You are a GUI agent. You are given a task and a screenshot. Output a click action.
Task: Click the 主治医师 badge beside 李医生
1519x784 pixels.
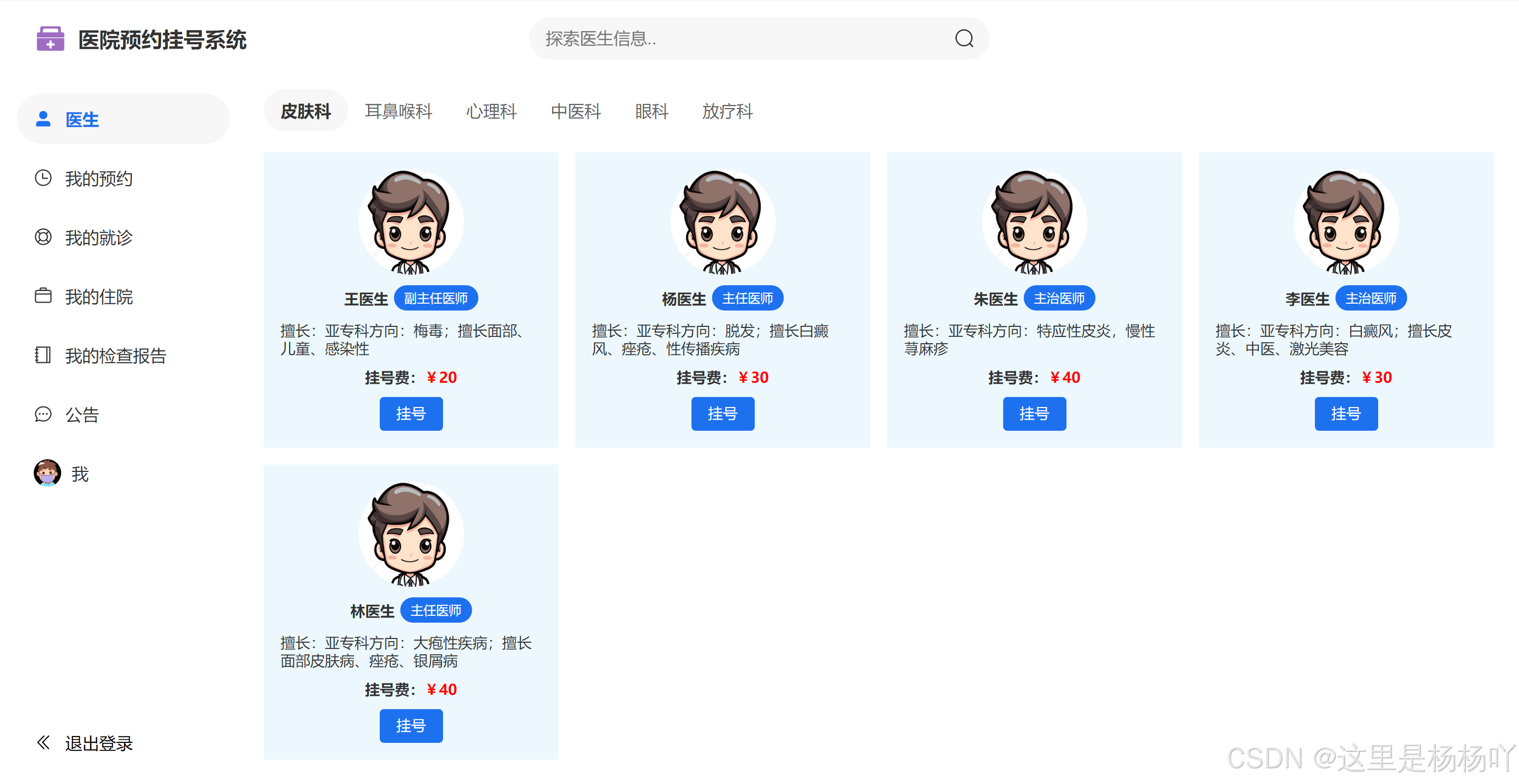1370,298
